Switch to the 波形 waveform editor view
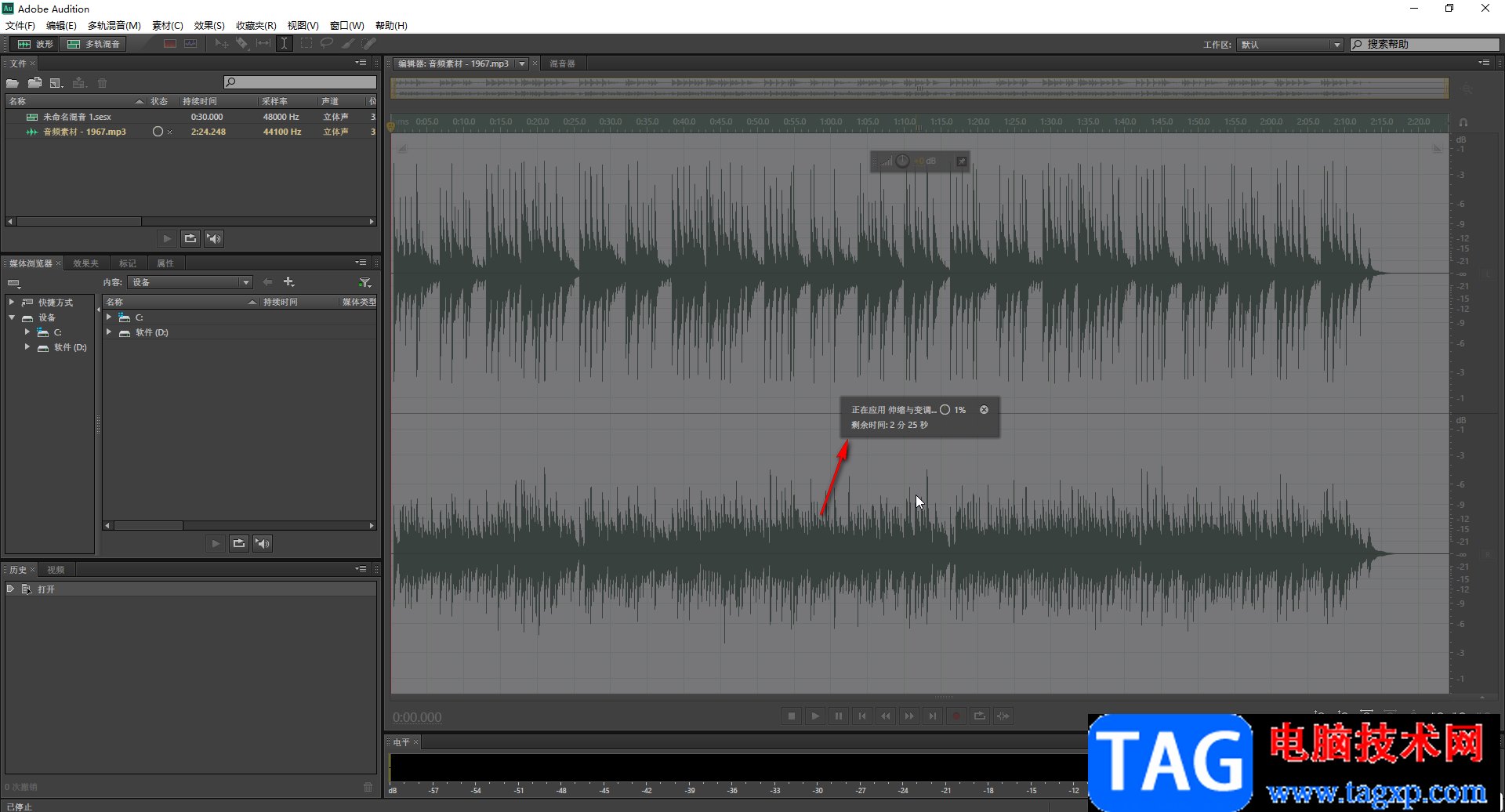 [x=35, y=44]
